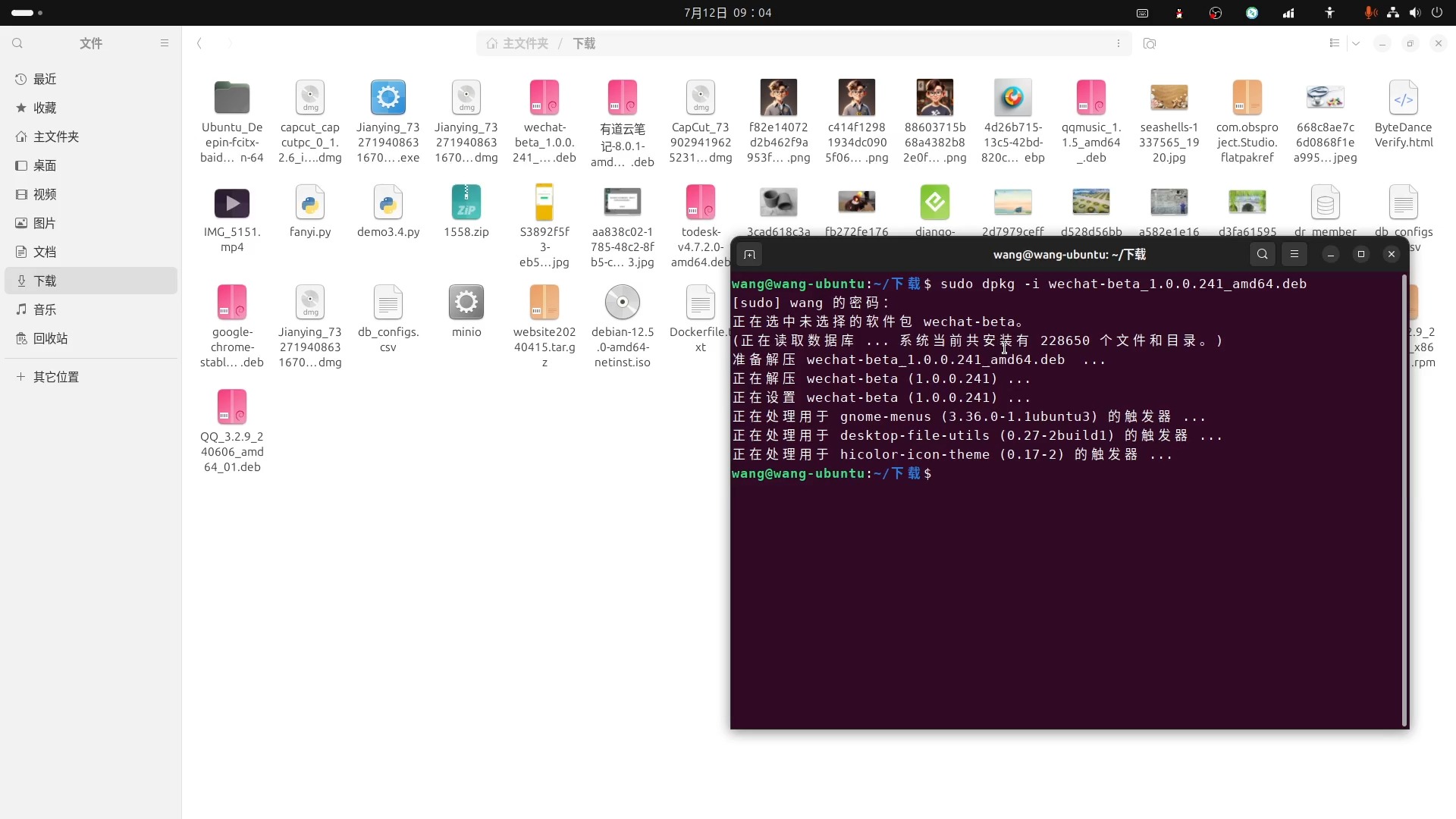Click the volume icon to reveal sound slider
This screenshot has height=819, width=1456.
pos(1414,13)
